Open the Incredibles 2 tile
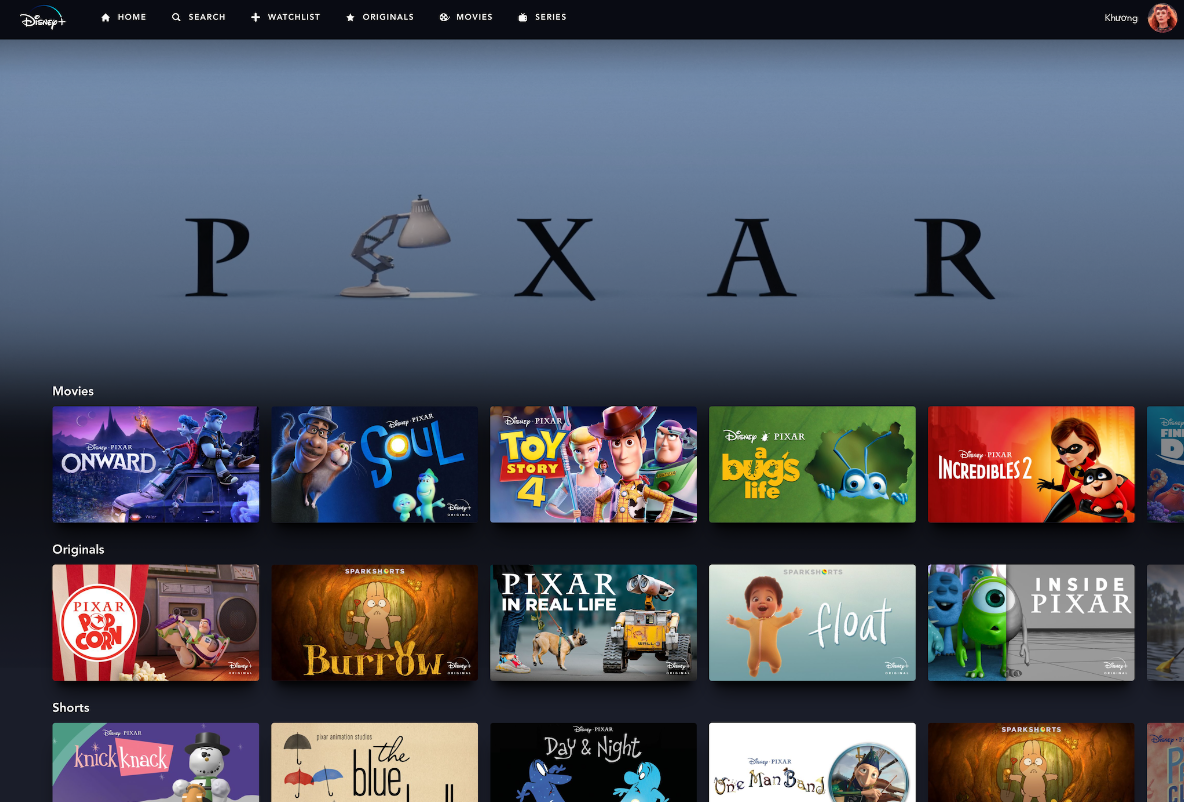Image resolution: width=1184 pixels, height=802 pixels. (x=1031, y=464)
